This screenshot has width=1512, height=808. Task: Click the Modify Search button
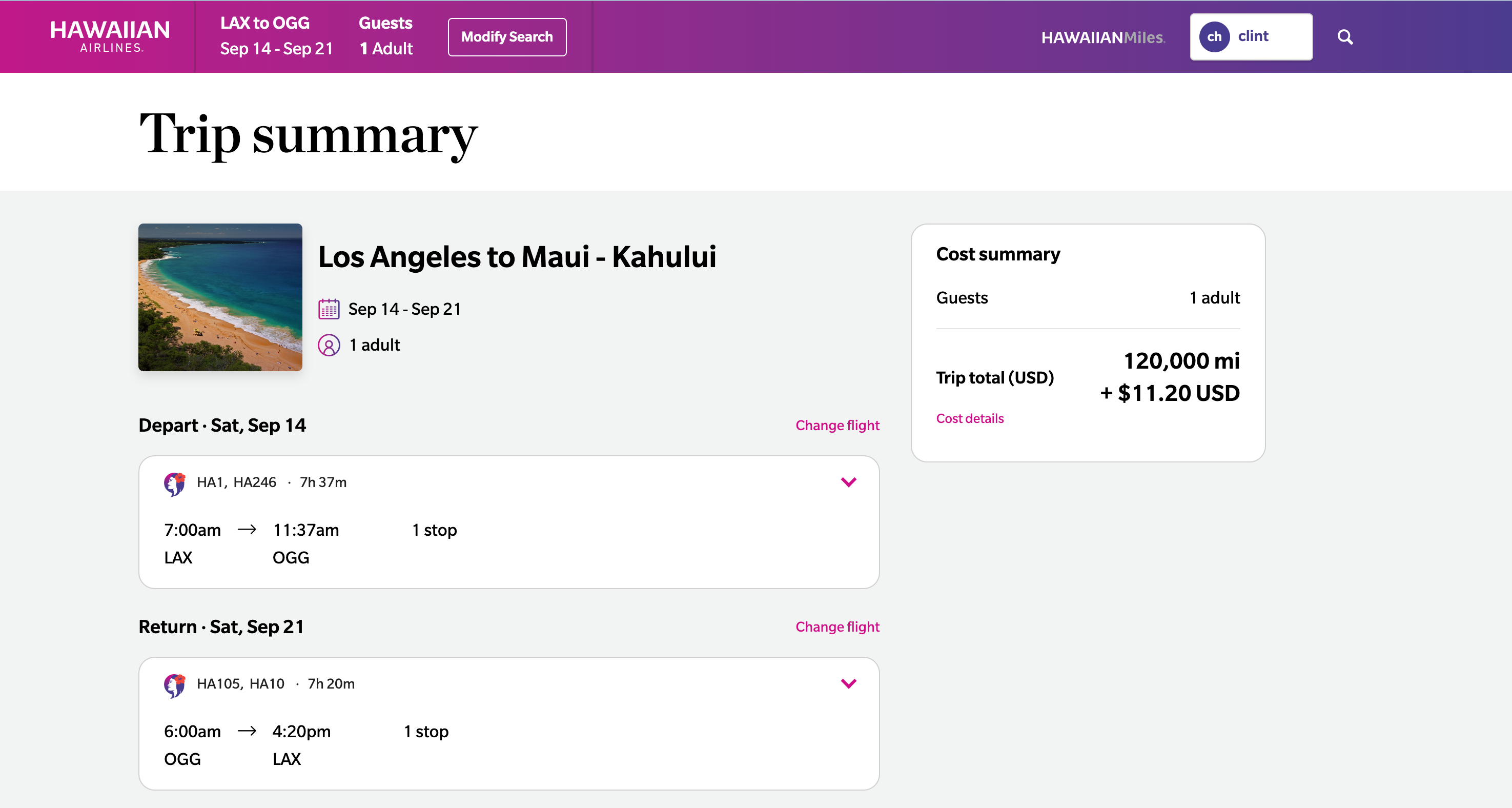(506, 36)
